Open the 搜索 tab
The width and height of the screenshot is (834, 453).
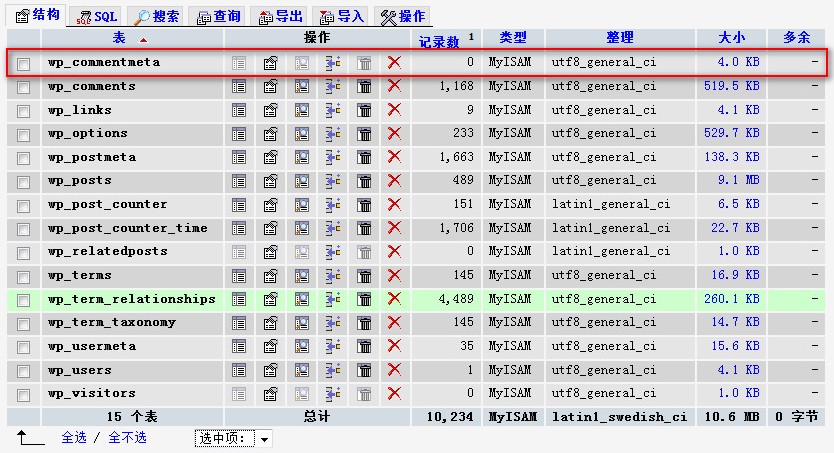[156, 16]
